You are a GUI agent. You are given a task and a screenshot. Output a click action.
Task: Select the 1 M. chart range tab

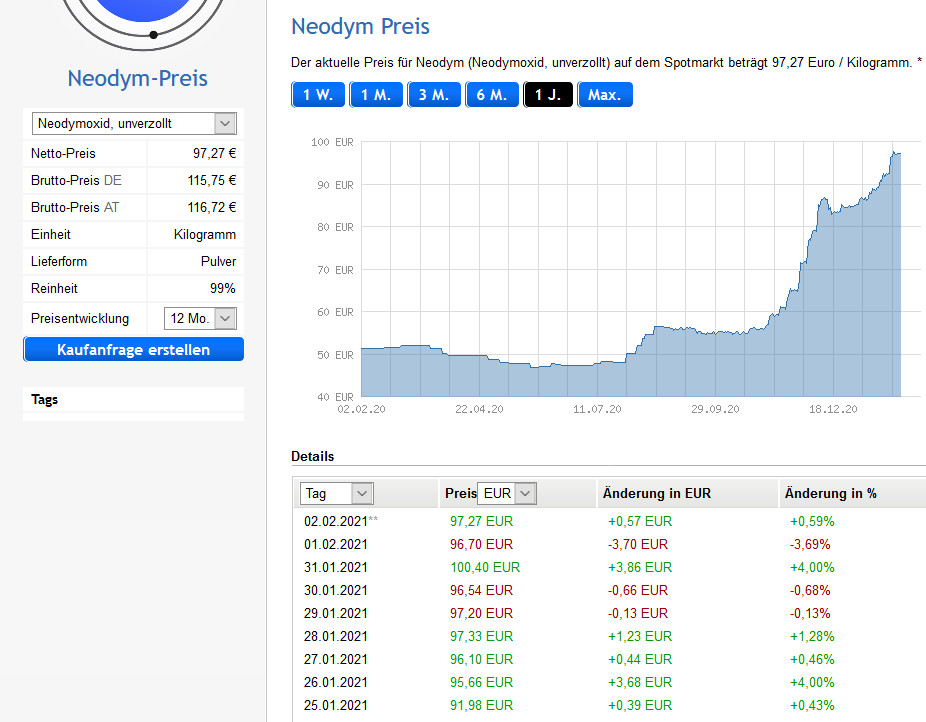(376, 94)
